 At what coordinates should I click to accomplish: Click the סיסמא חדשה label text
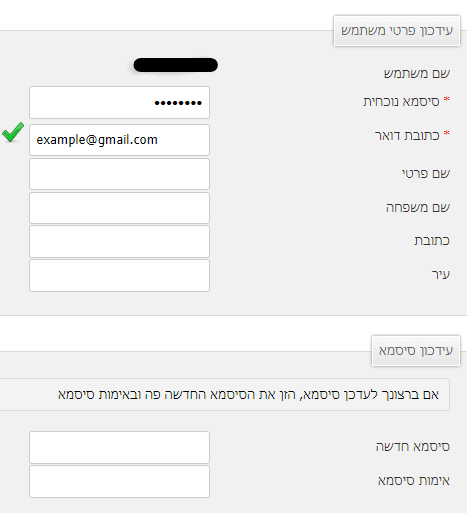click(x=413, y=447)
